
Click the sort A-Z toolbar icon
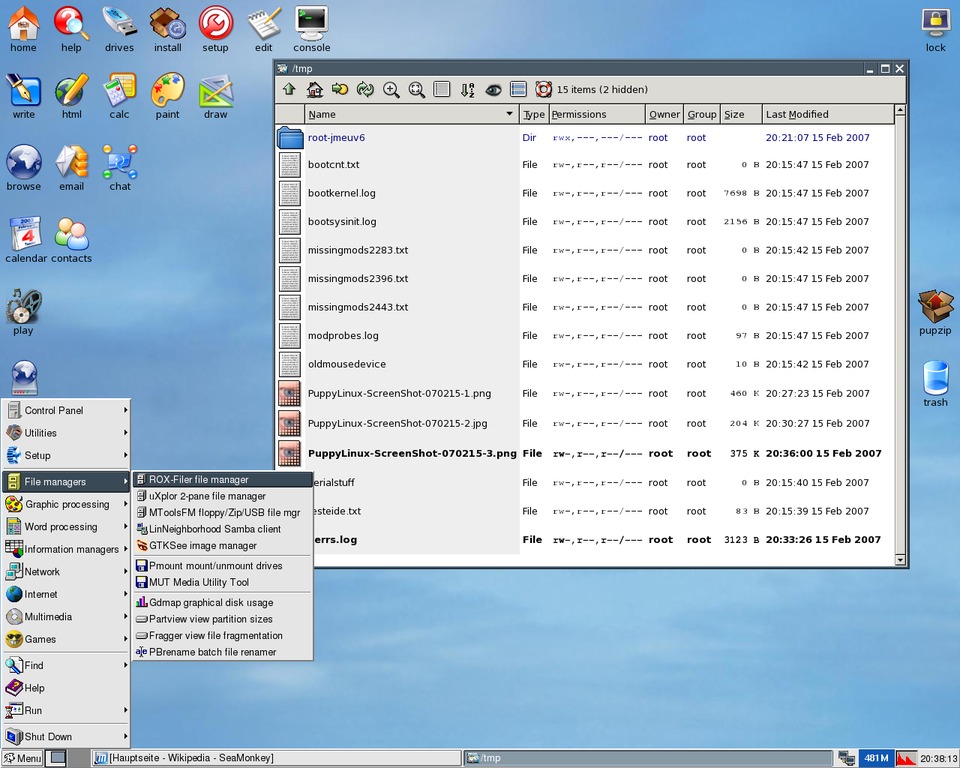point(467,90)
